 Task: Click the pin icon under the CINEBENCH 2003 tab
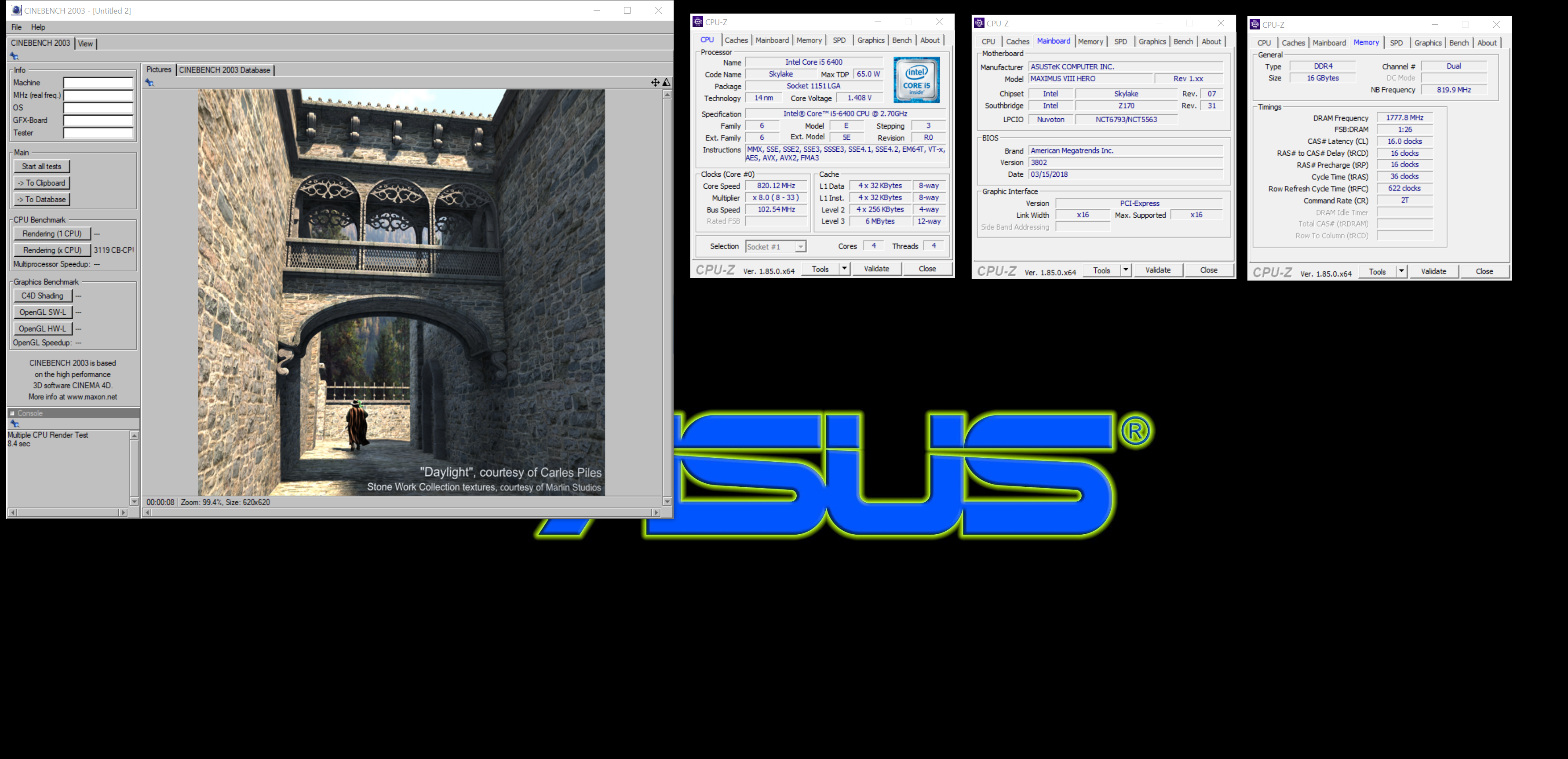(x=14, y=56)
